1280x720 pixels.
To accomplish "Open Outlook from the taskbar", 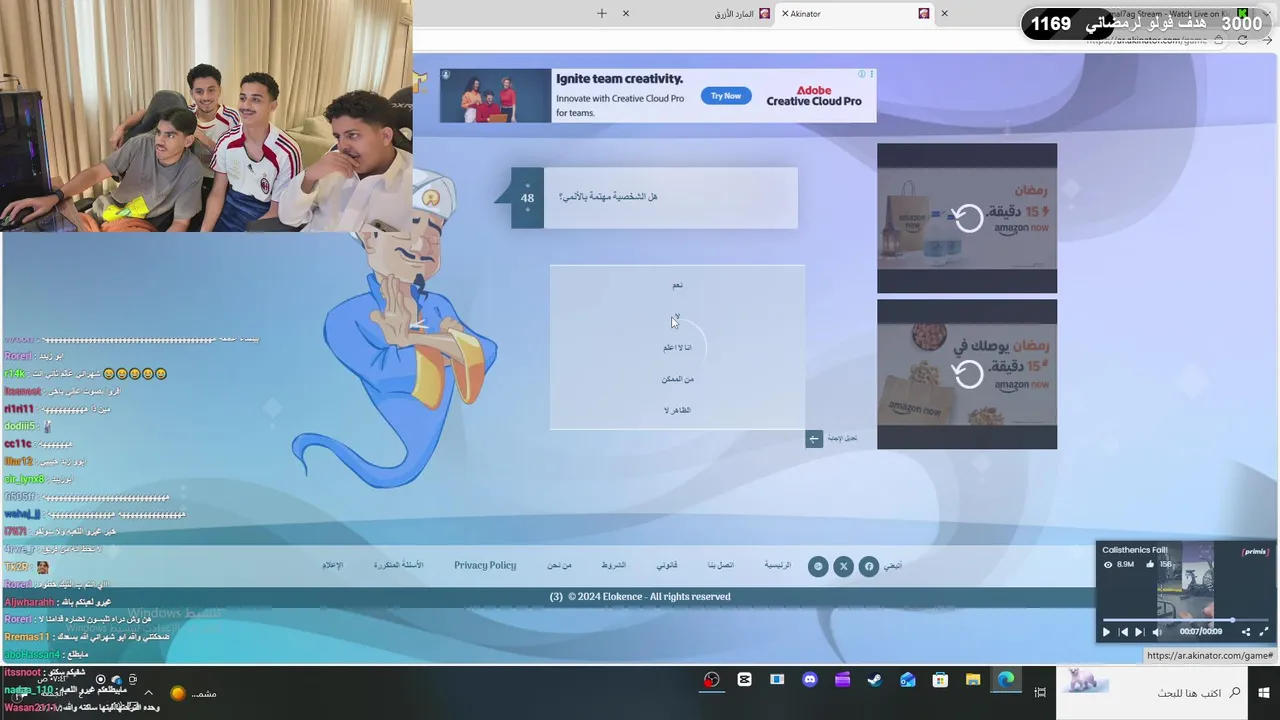I will (907, 680).
